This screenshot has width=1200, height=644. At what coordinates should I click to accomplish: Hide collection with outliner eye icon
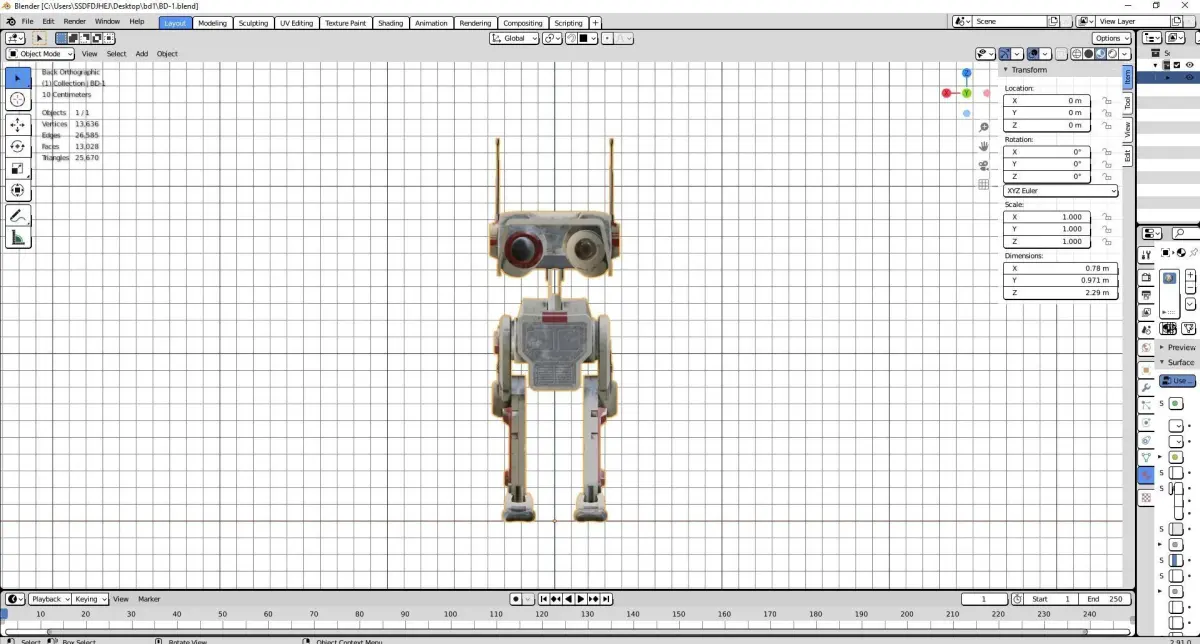[x=1190, y=65]
